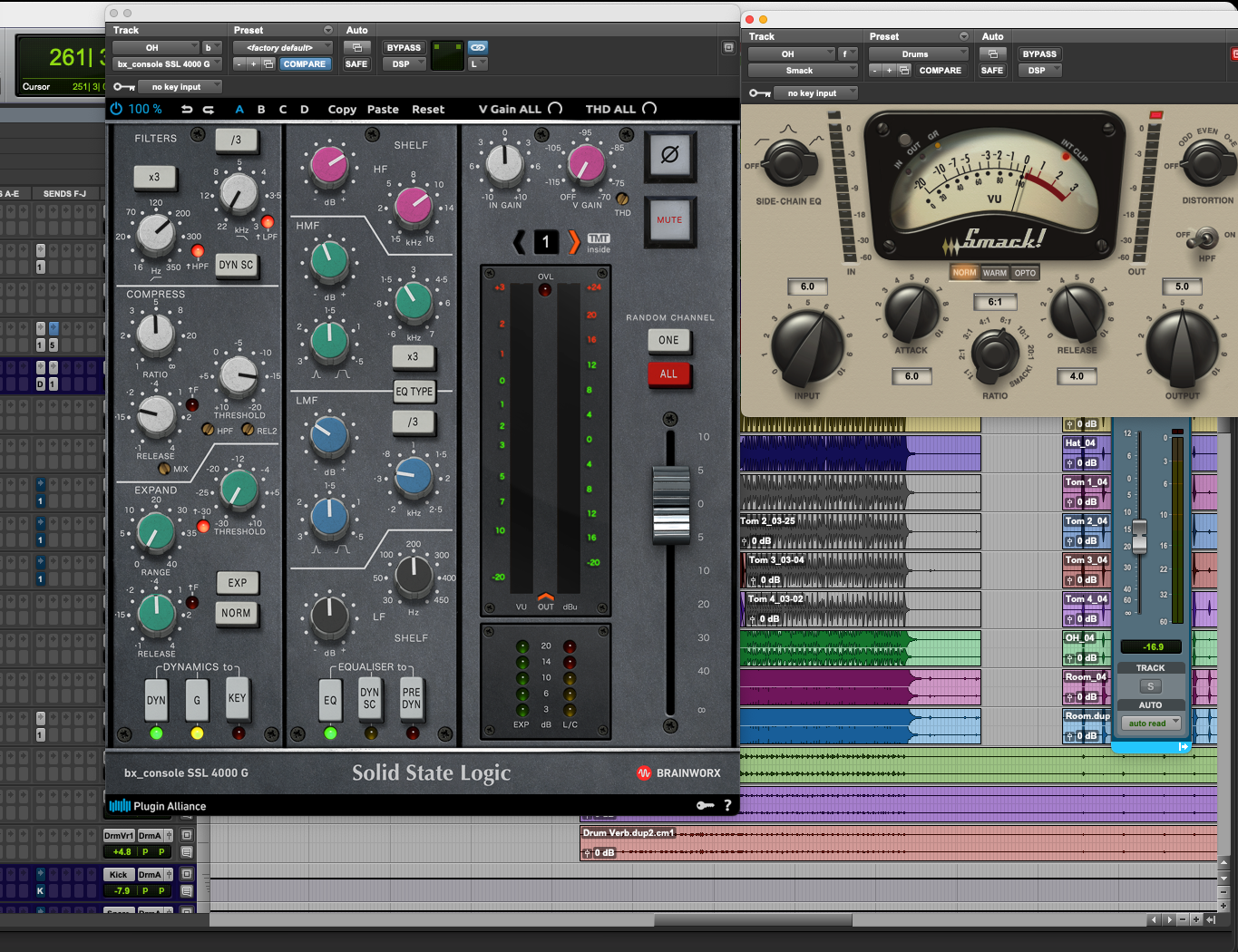Click the Smack! logo on the meter
This screenshot has width=1238, height=952.
pyautogui.click(x=994, y=239)
